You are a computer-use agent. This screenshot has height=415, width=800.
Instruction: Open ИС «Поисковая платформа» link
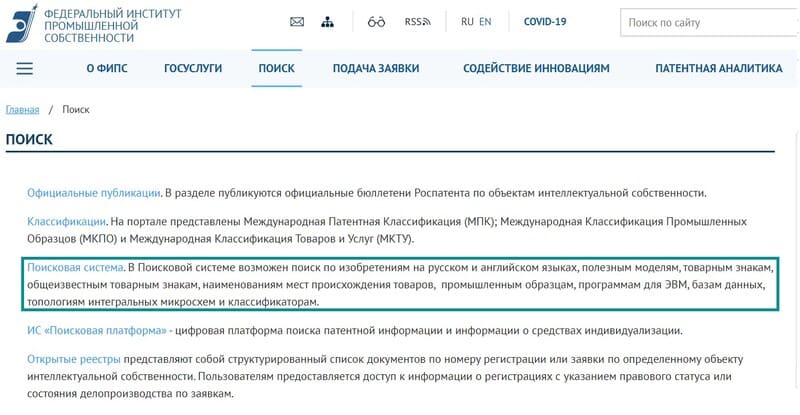click(x=97, y=331)
